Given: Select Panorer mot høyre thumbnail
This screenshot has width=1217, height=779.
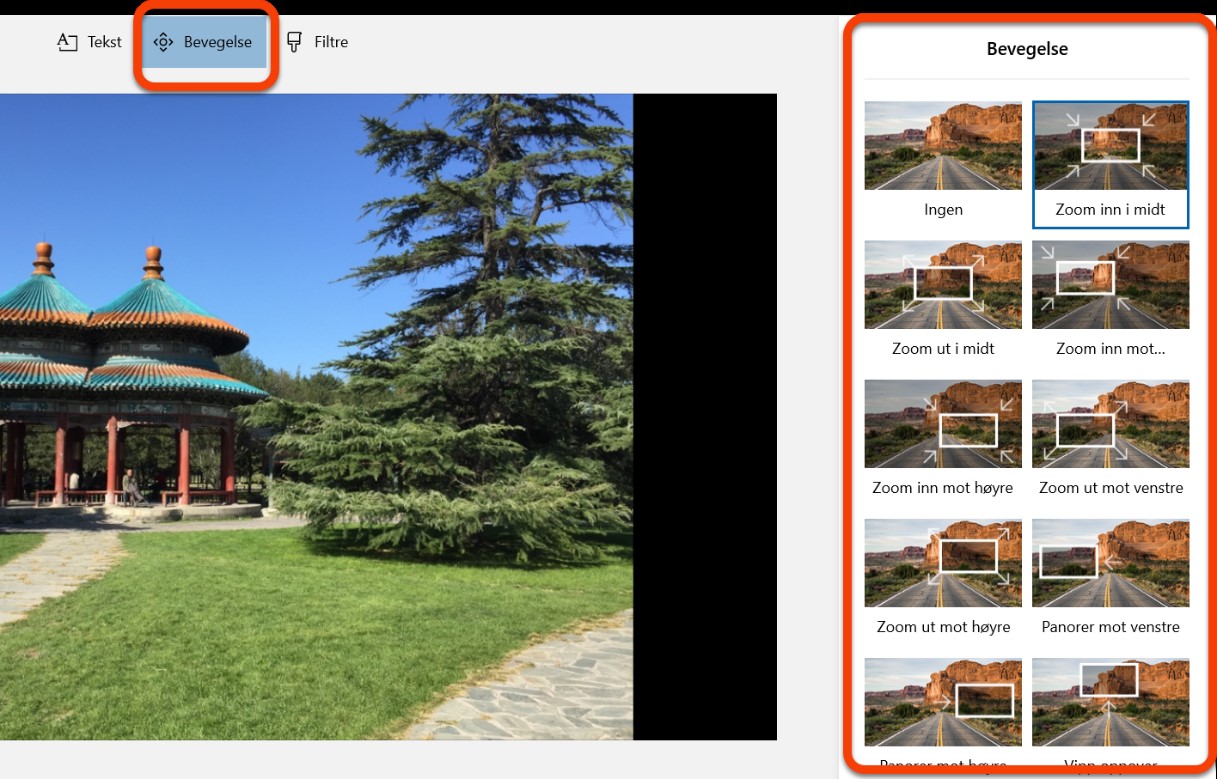Looking at the screenshot, I should click(x=943, y=702).
